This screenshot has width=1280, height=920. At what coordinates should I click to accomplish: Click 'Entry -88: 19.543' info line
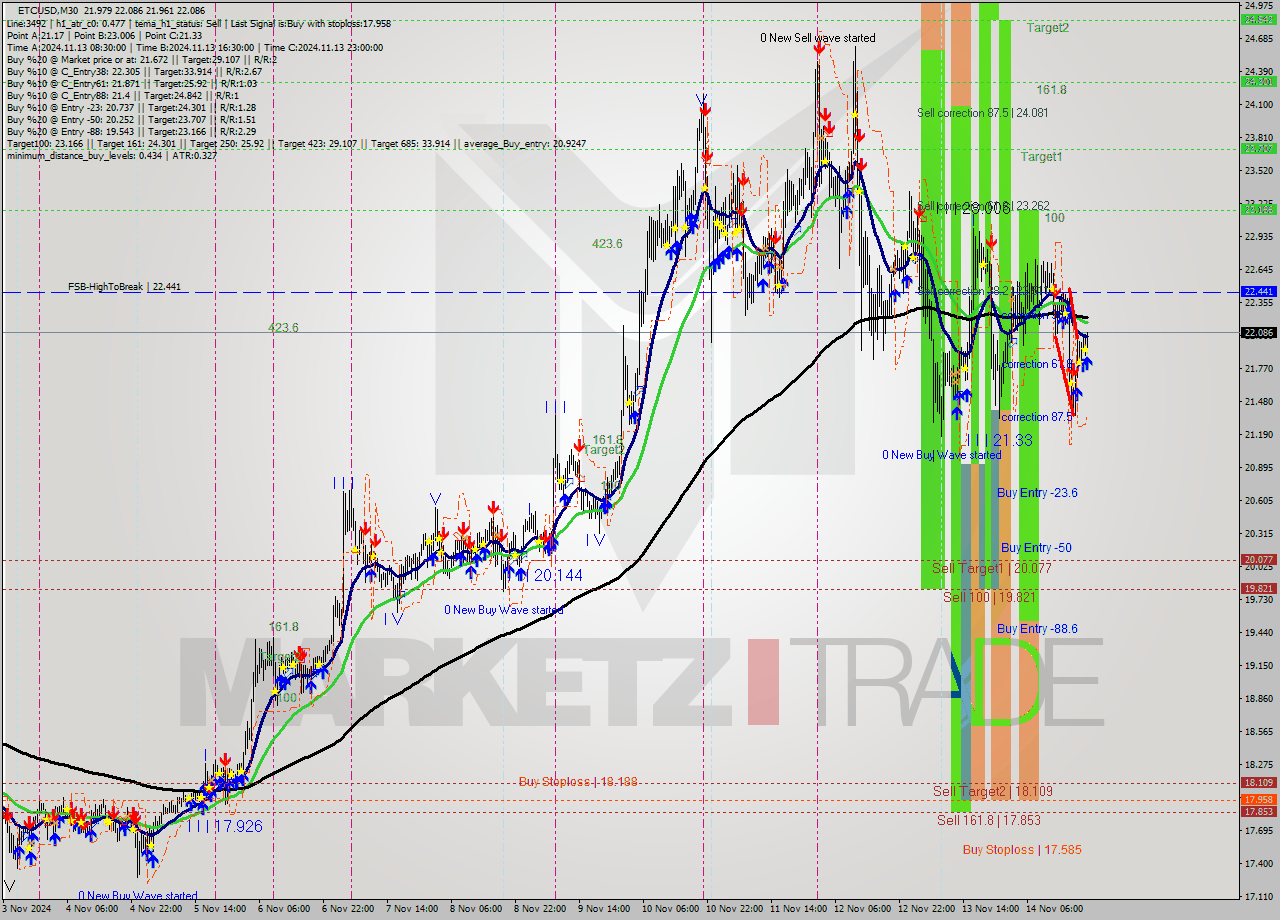click(x=131, y=132)
